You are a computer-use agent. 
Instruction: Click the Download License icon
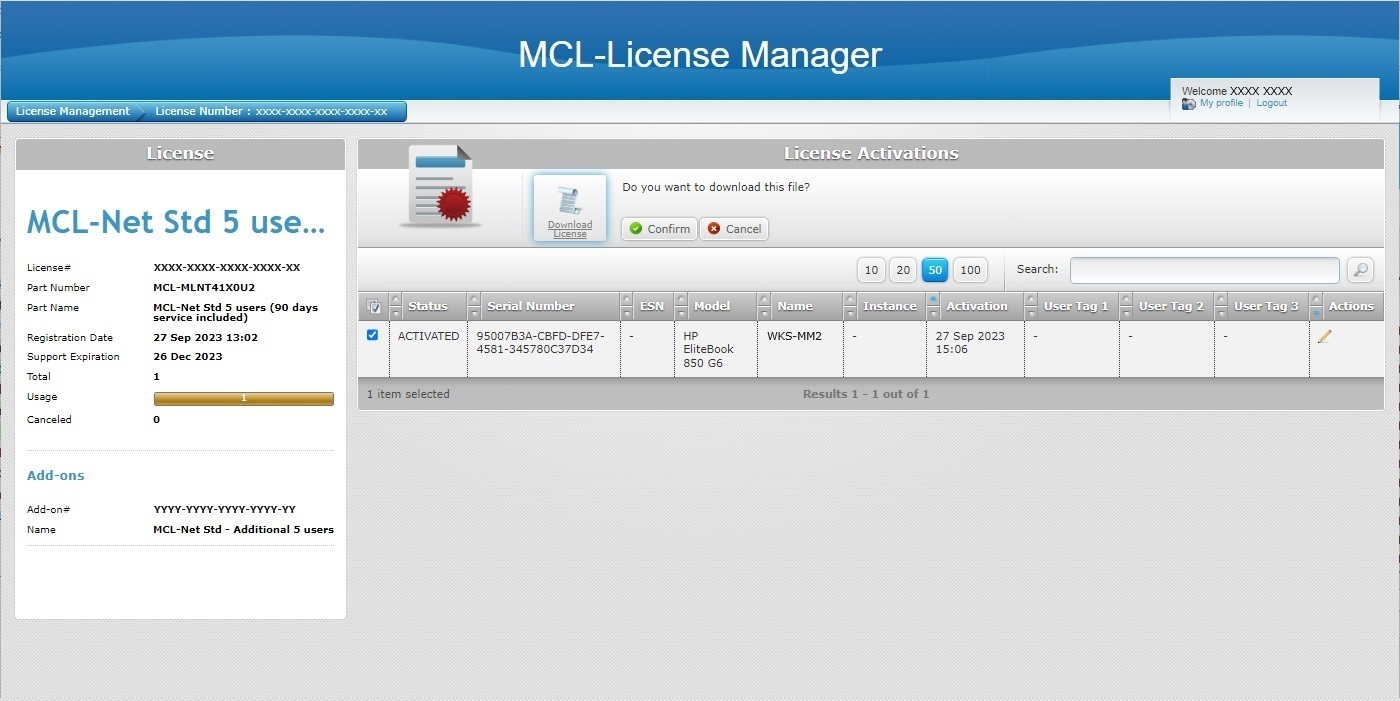(x=569, y=208)
